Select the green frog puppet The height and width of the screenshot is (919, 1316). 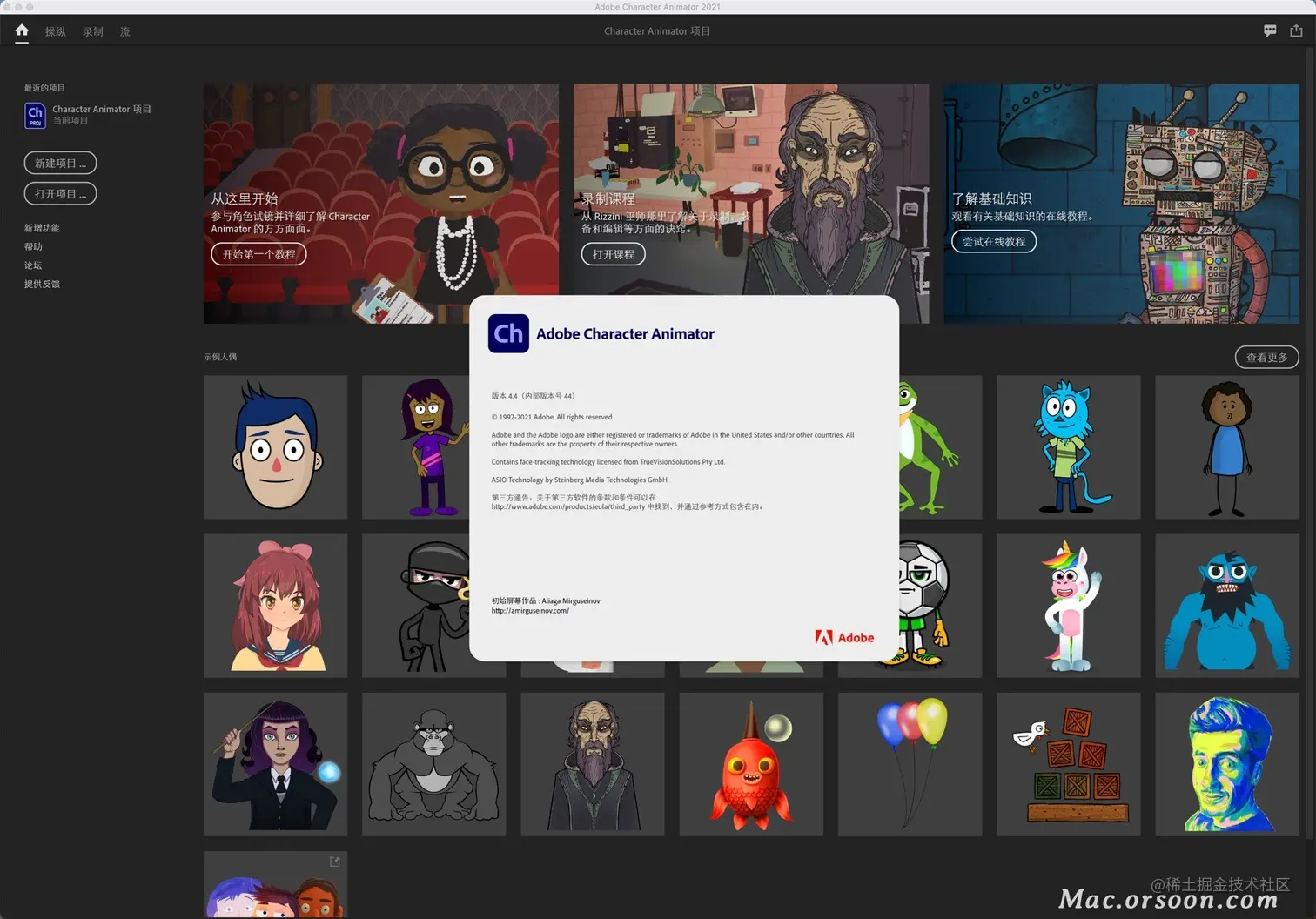point(940,447)
